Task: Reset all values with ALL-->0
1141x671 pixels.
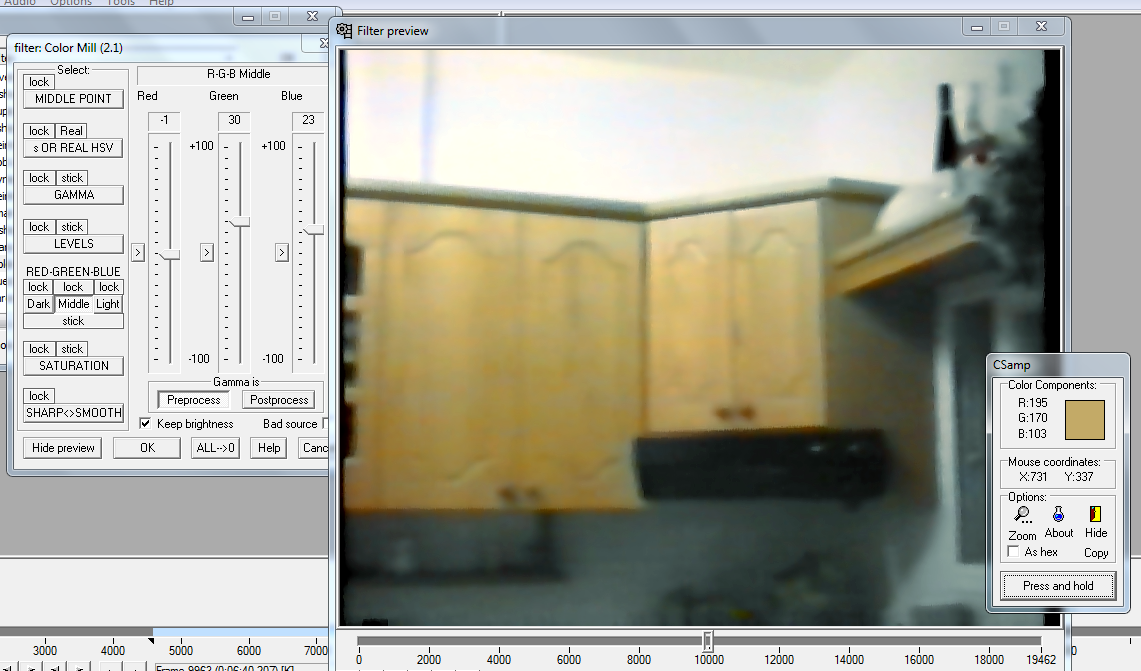Action: pos(215,448)
